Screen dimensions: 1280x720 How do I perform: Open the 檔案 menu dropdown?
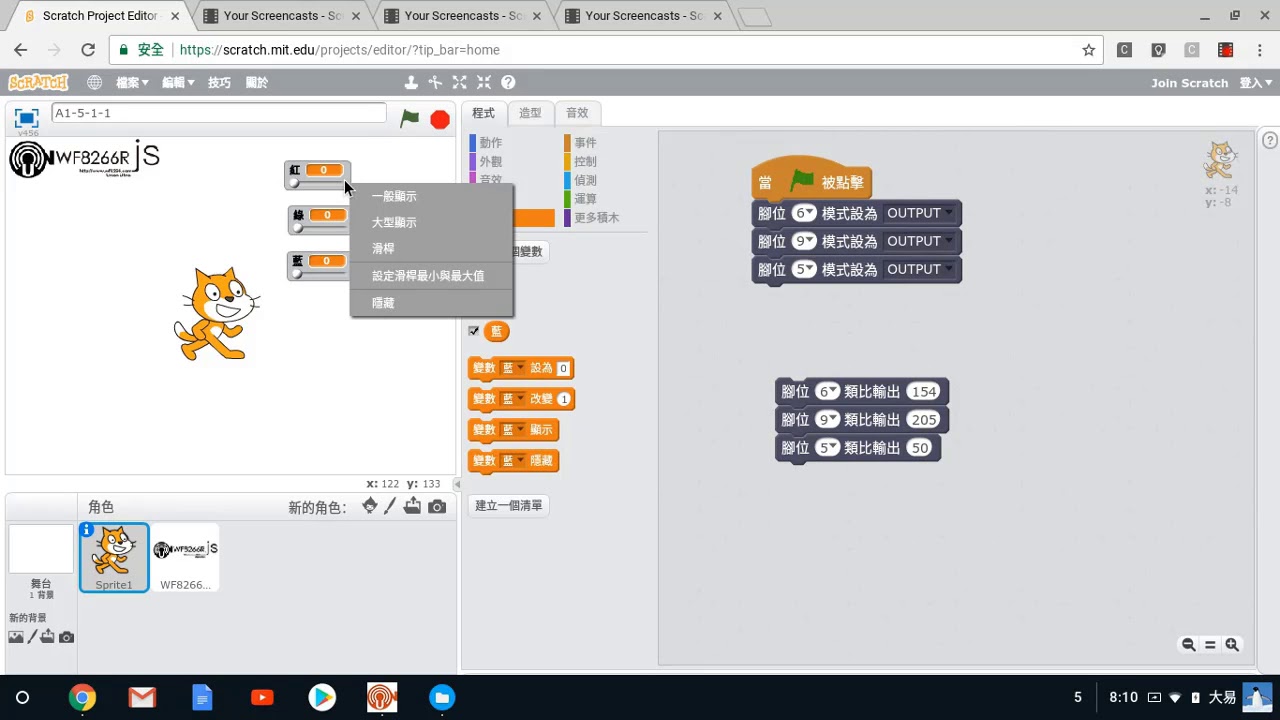pyautogui.click(x=132, y=83)
